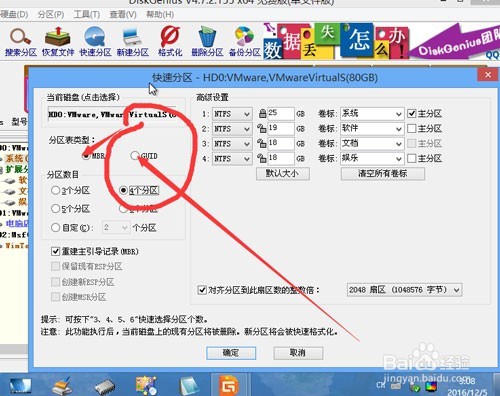Toggle the lock icon beside partition 4 size
The image size is (500, 396).
262,158
